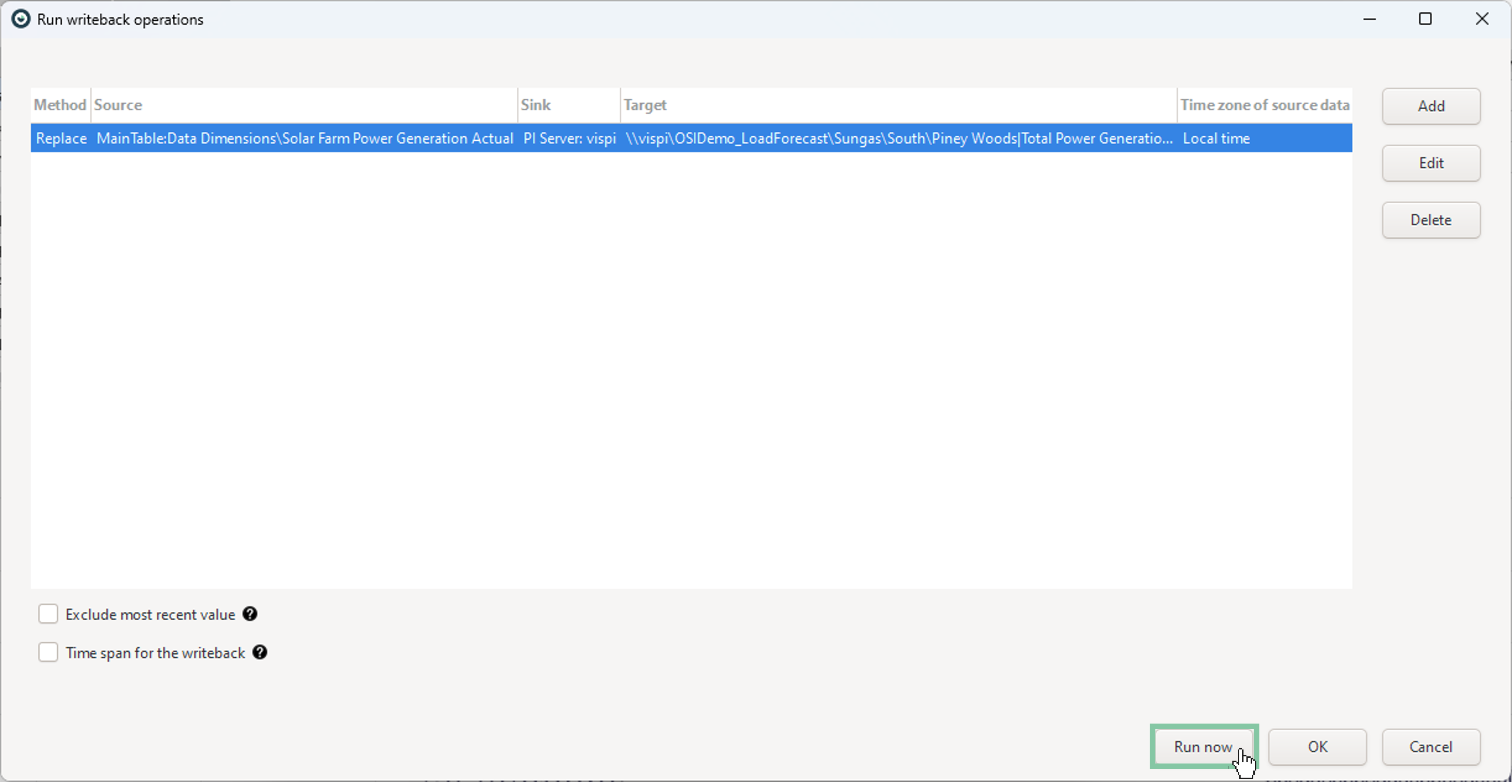Image resolution: width=1512 pixels, height=784 pixels.
Task: Minimize the writeback operations window
Action: pos(1370,19)
